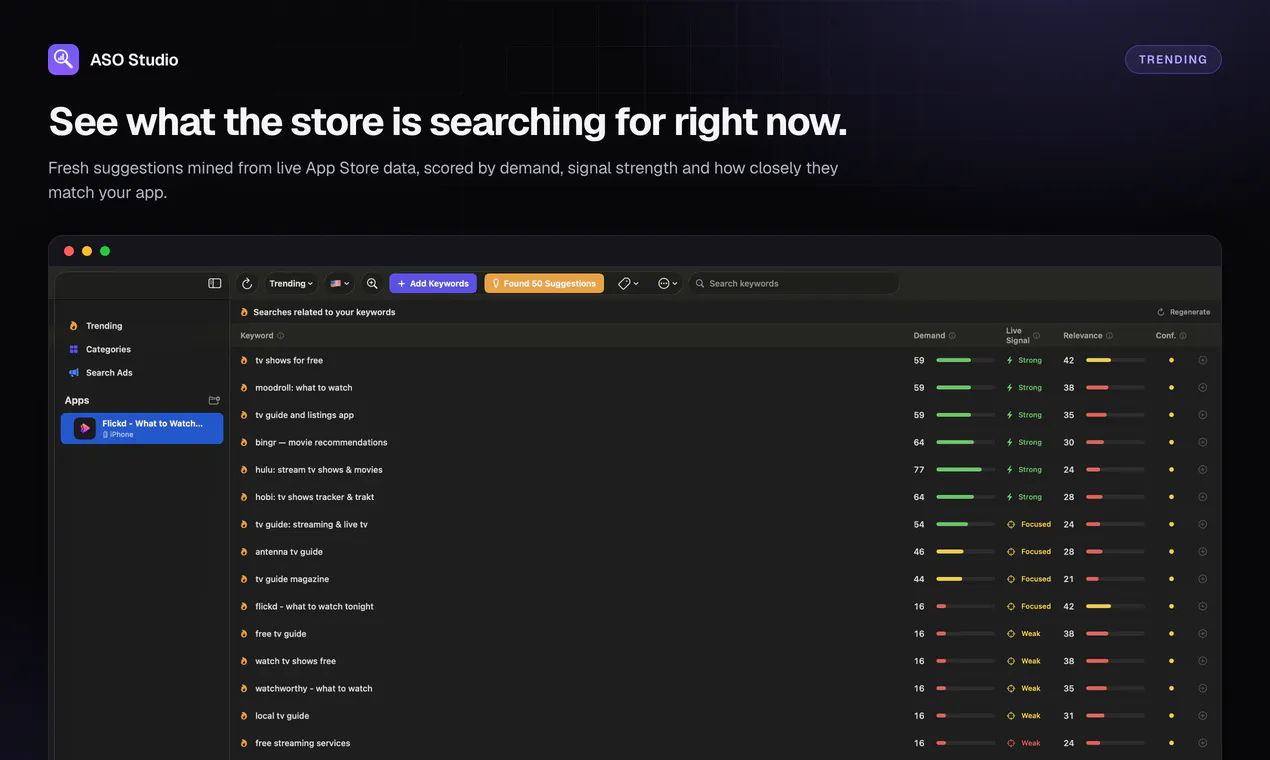The height and width of the screenshot is (760, 1270).
Task: Click the 'tv guide magazine' keyword
Action: [x=292, y=579]
